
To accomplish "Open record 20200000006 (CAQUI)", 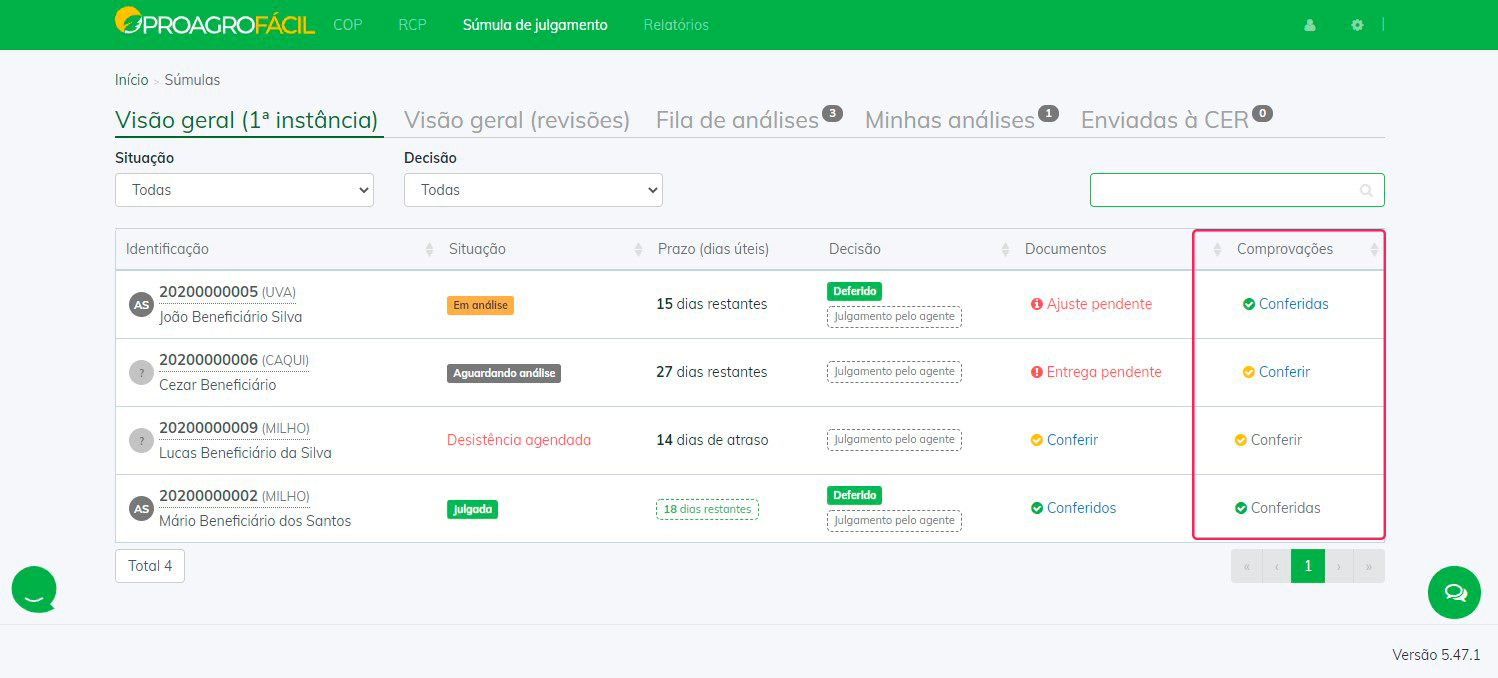I will [234, 360].
